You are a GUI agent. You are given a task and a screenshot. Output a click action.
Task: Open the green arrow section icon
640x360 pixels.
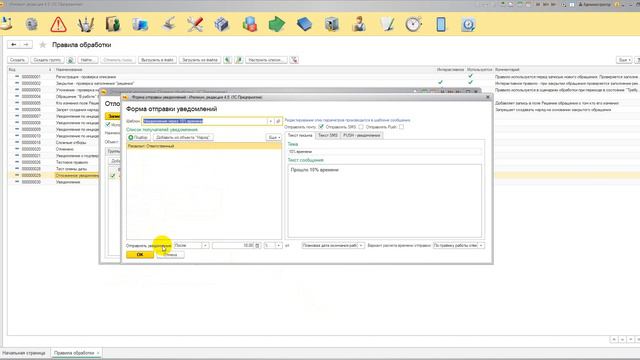[x=277, y=24]
